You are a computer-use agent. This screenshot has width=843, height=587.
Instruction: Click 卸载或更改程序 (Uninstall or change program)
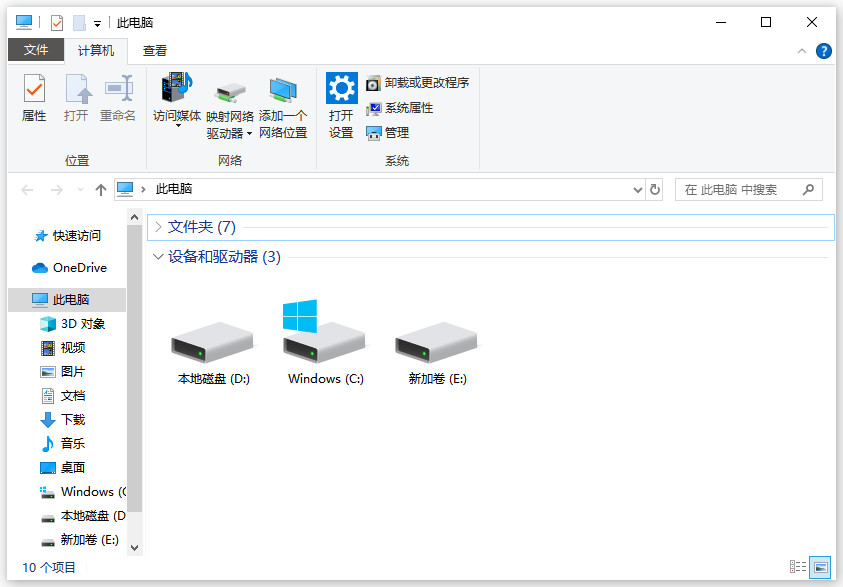[418, 83]
